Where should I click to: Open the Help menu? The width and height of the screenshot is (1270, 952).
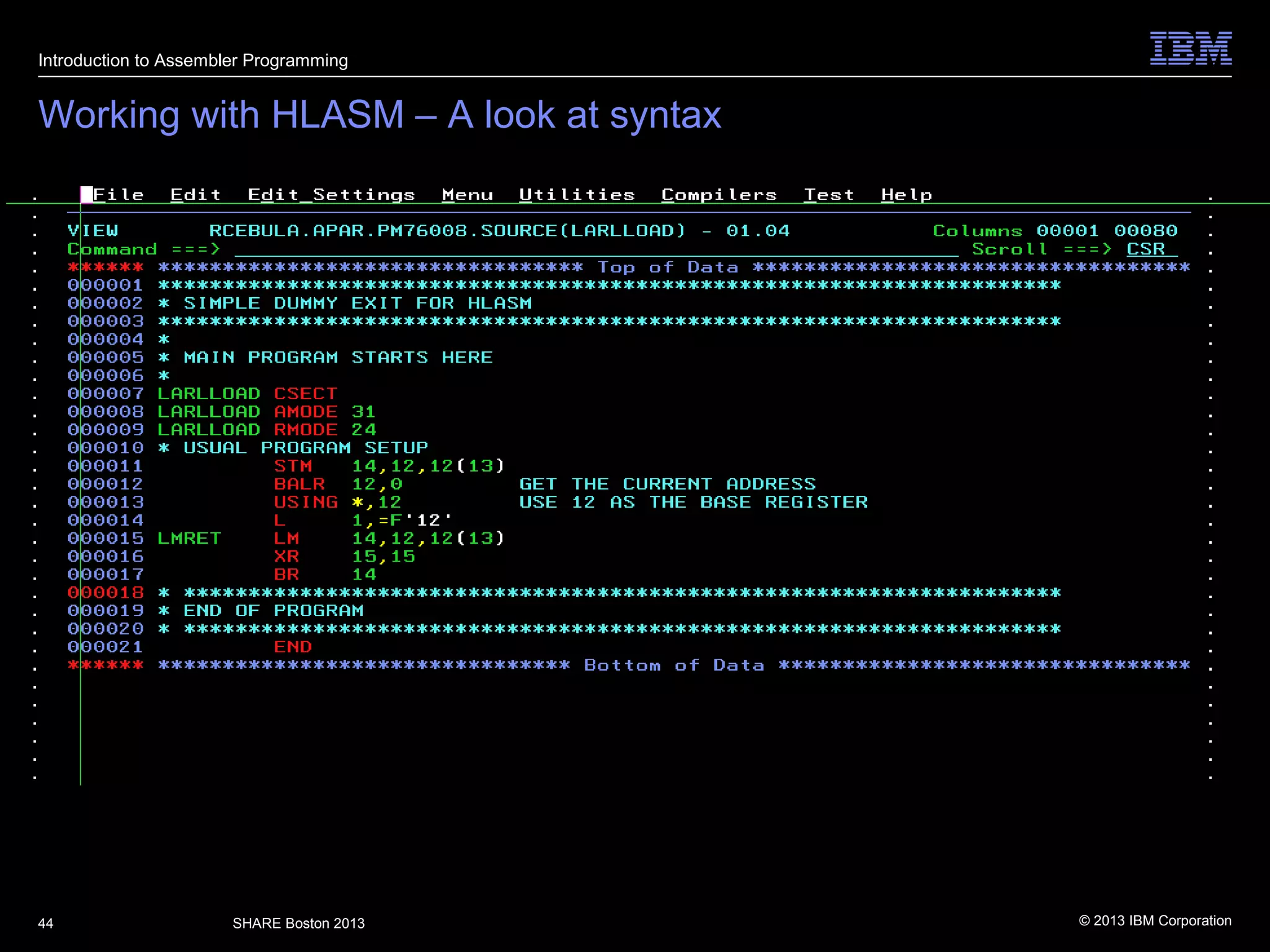point(907,195)
